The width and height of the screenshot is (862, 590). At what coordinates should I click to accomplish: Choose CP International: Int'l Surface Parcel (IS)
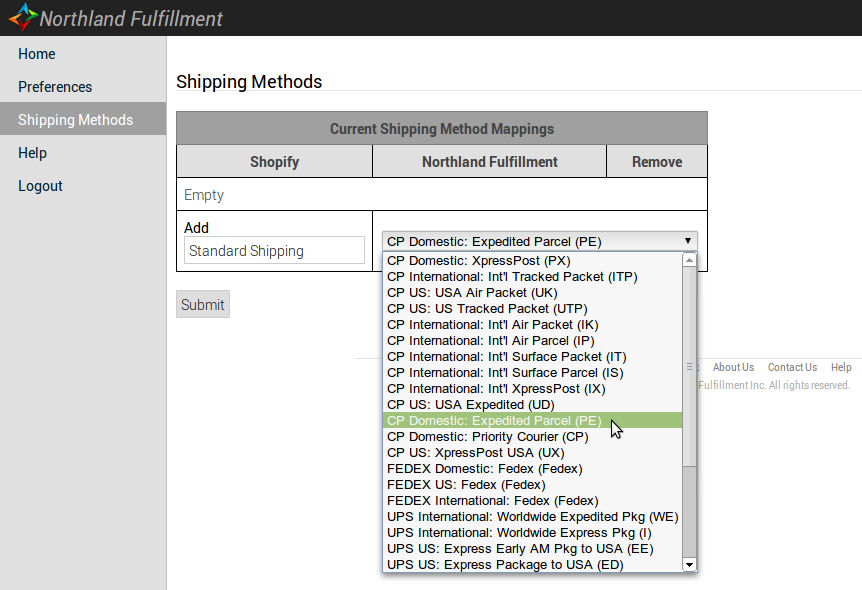click(532, 372)
